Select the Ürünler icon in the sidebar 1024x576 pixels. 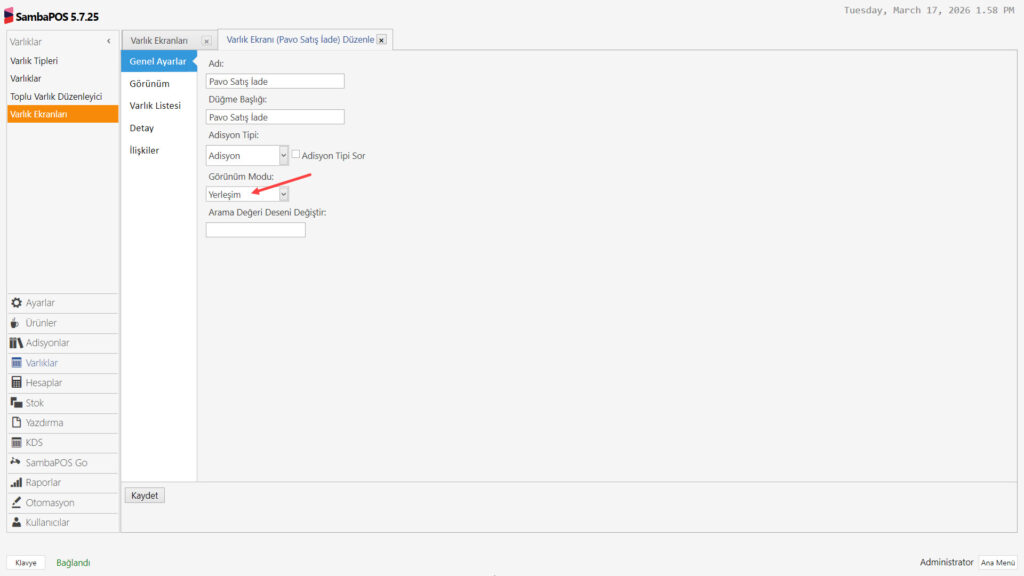(x=16, y=323)
